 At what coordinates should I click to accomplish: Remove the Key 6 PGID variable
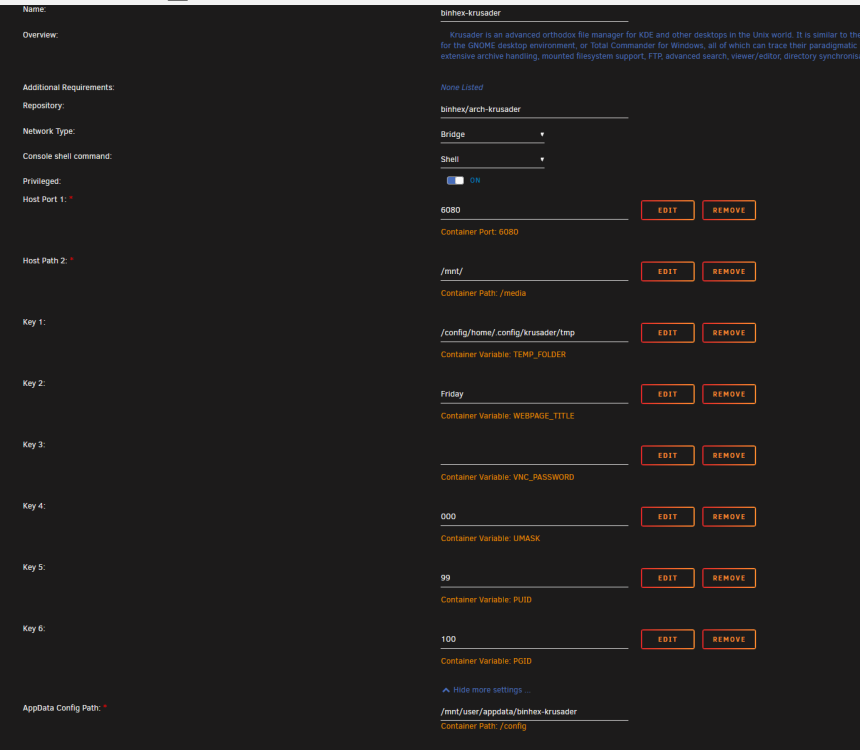click(729, 640)
